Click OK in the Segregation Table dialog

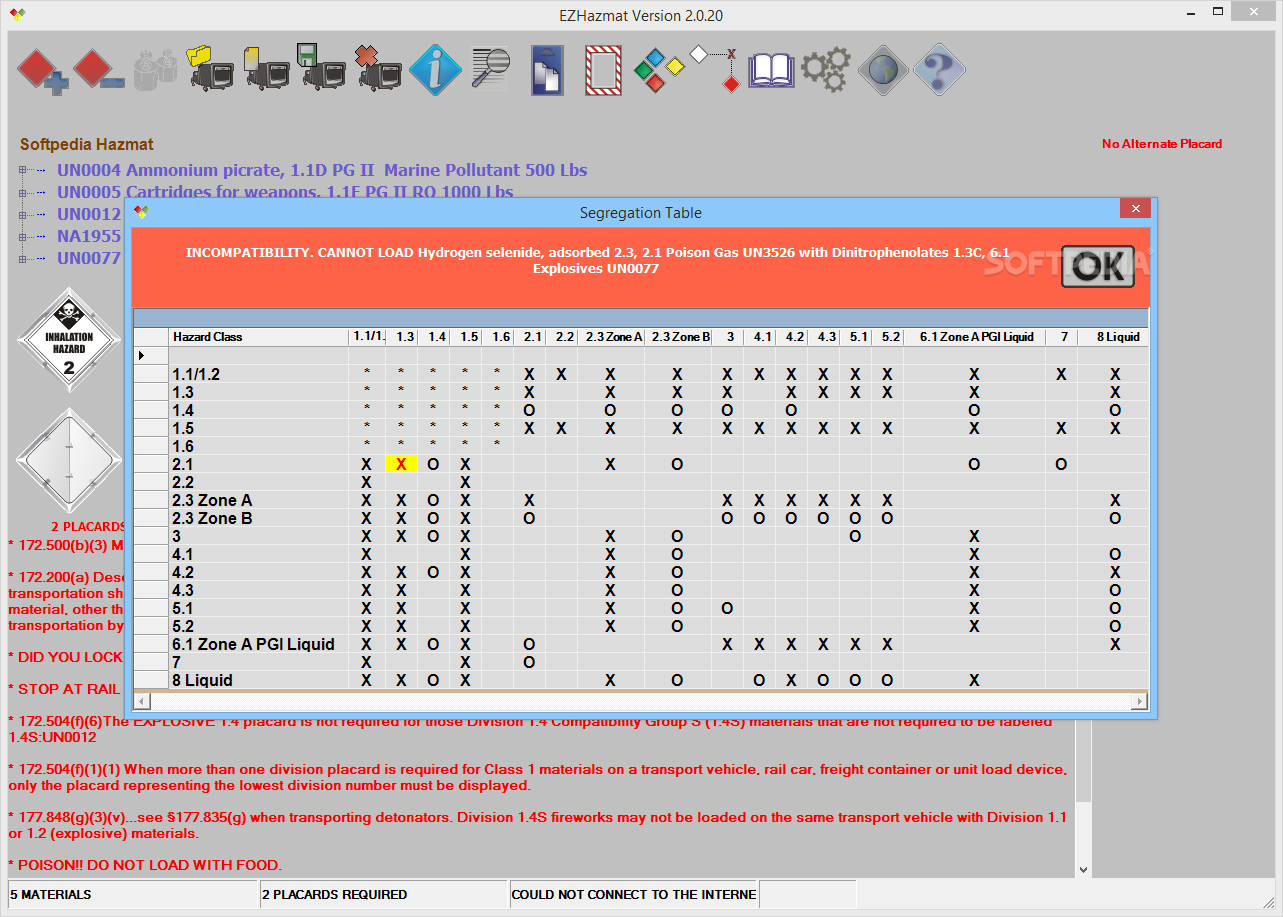[1097, 266]
